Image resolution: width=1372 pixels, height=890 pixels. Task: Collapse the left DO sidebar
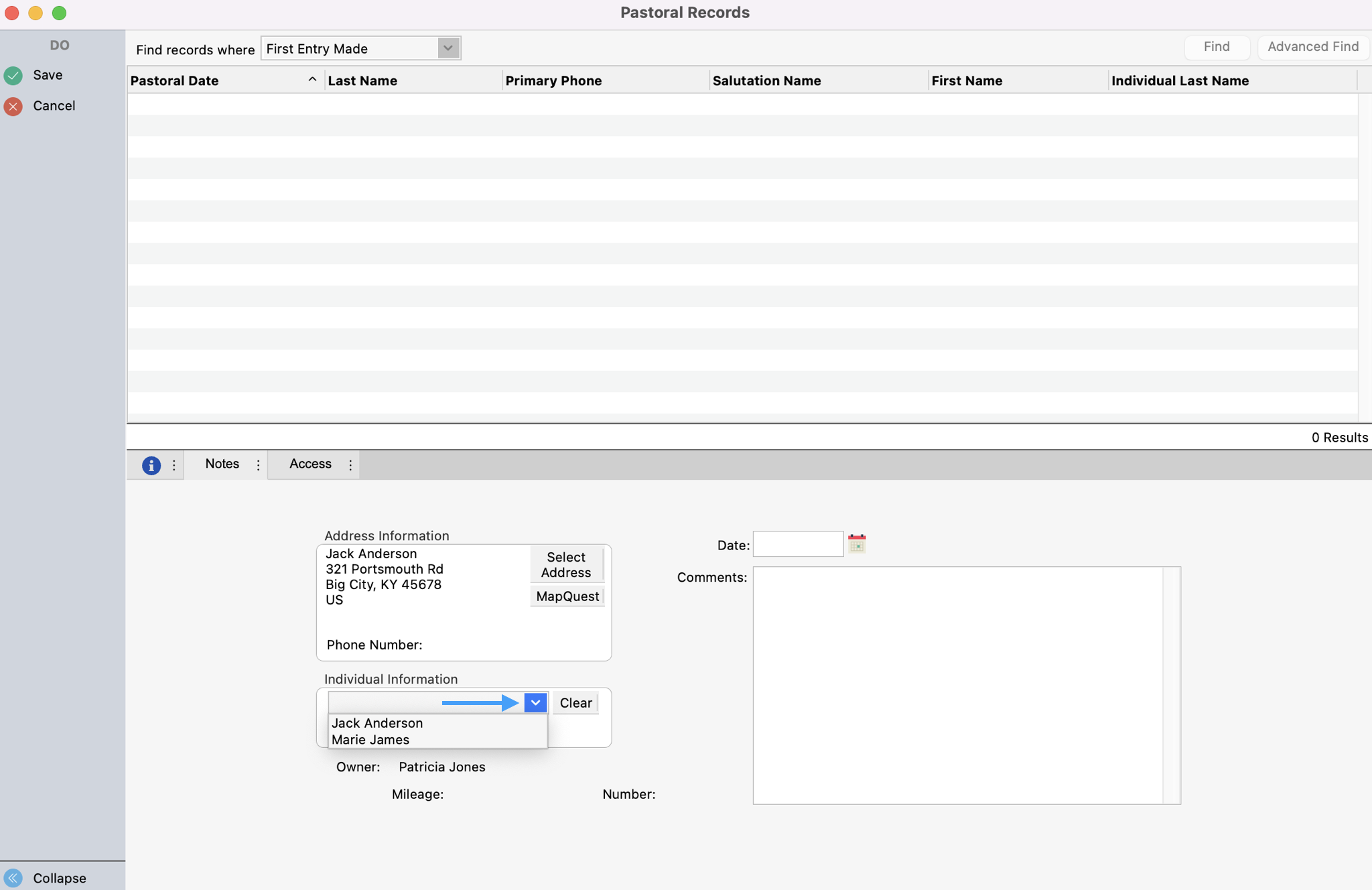pos(13,878)
